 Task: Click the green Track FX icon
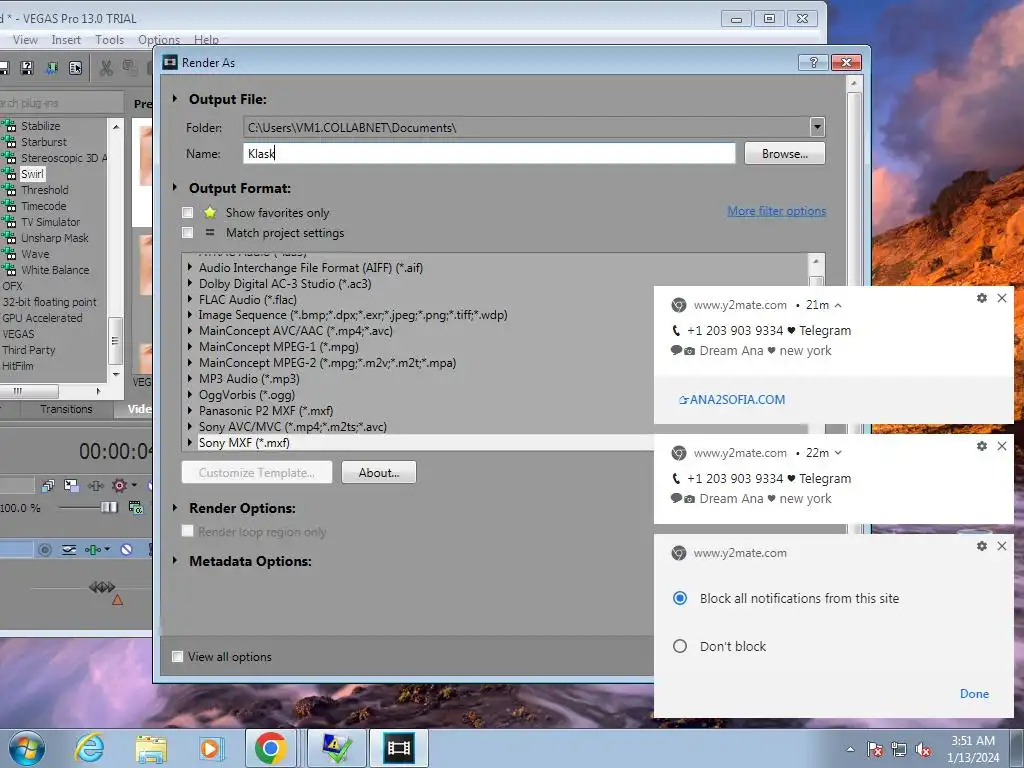pos(93,550)
